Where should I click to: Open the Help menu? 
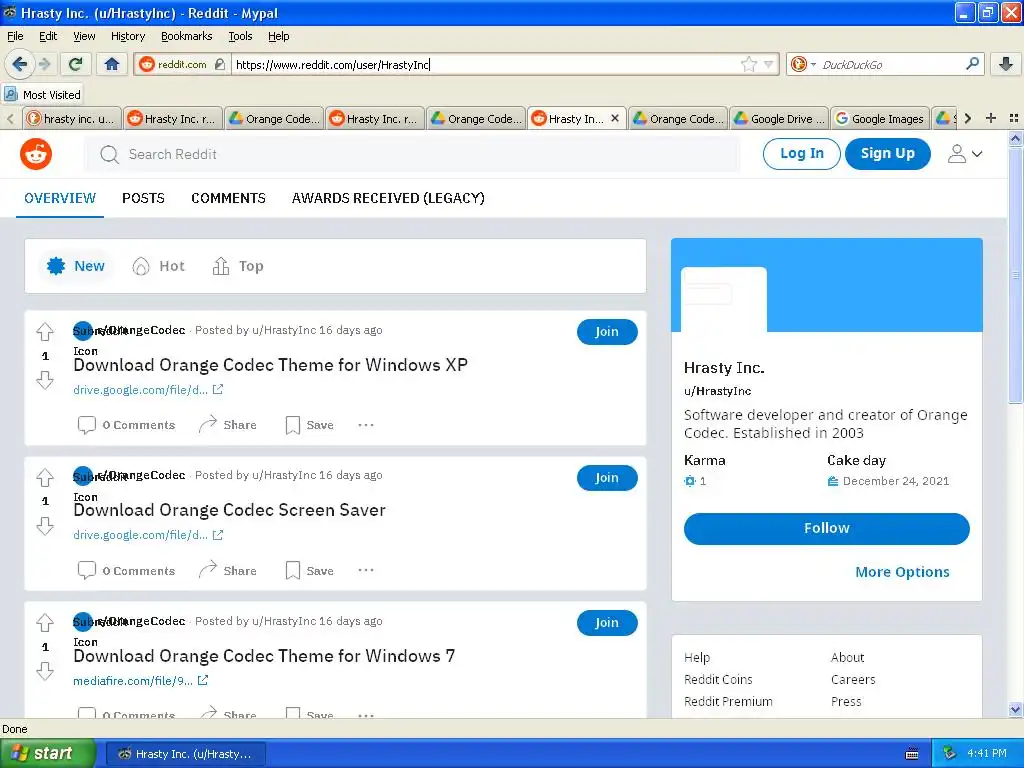(x=278, y=36)
